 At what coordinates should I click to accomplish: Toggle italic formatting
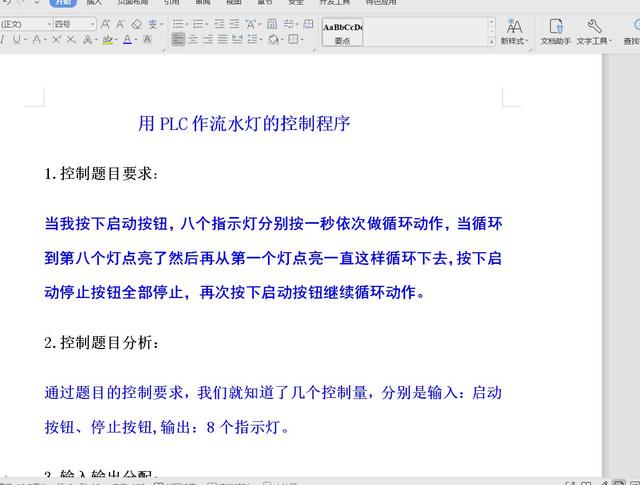tap(2, 39)
